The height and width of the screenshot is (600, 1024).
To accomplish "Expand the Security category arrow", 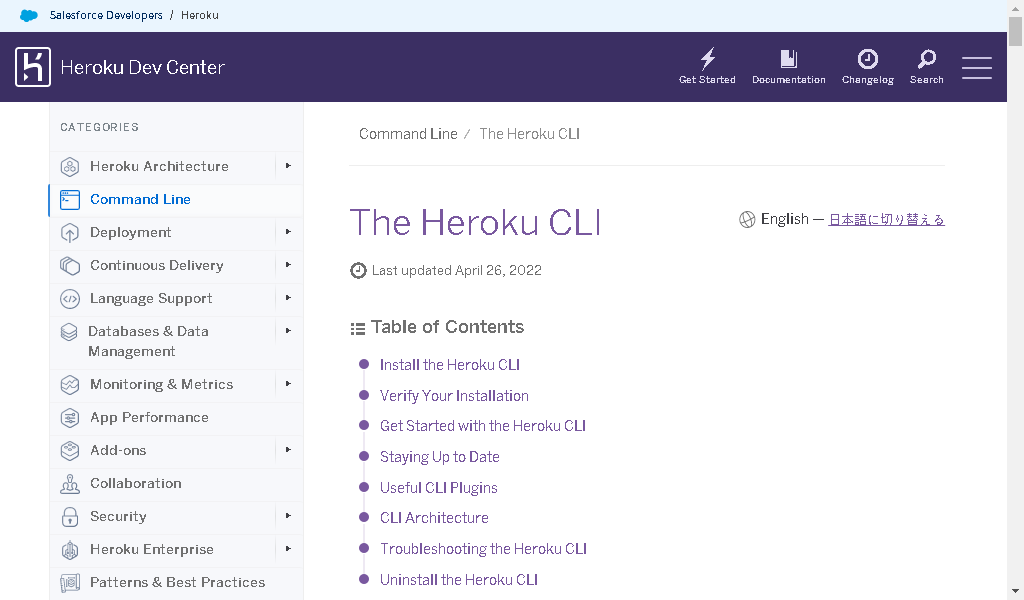I will pos(288,516).
